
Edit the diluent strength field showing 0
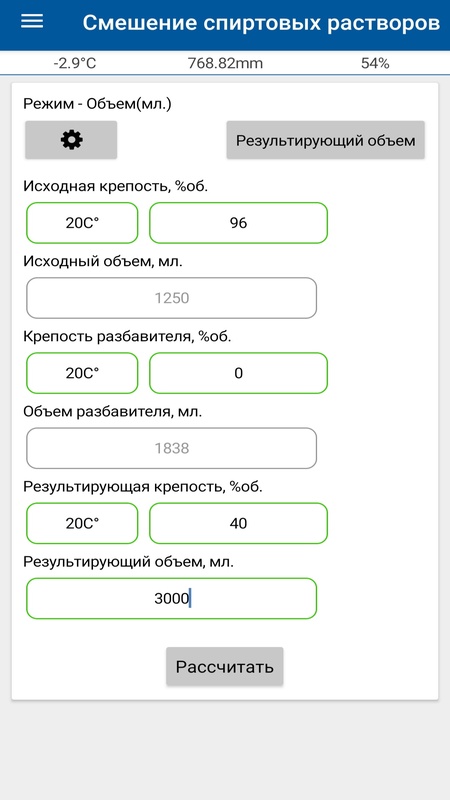coord(238,373)
